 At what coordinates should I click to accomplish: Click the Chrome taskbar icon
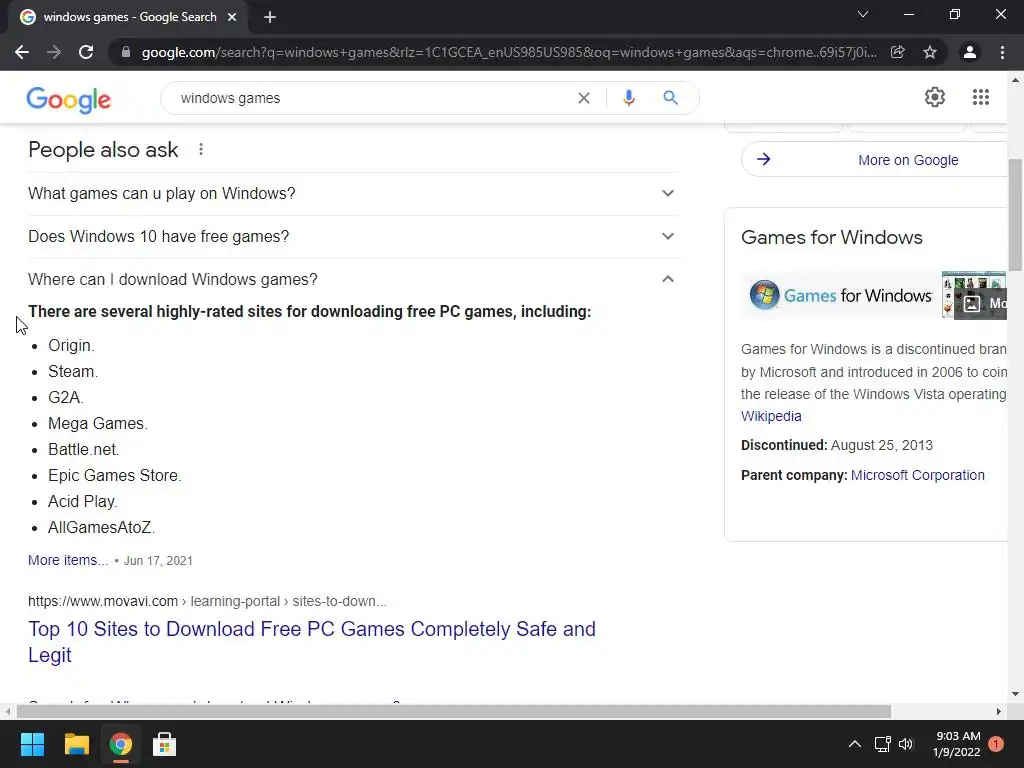pyautogui.click(x=121, y=744)
